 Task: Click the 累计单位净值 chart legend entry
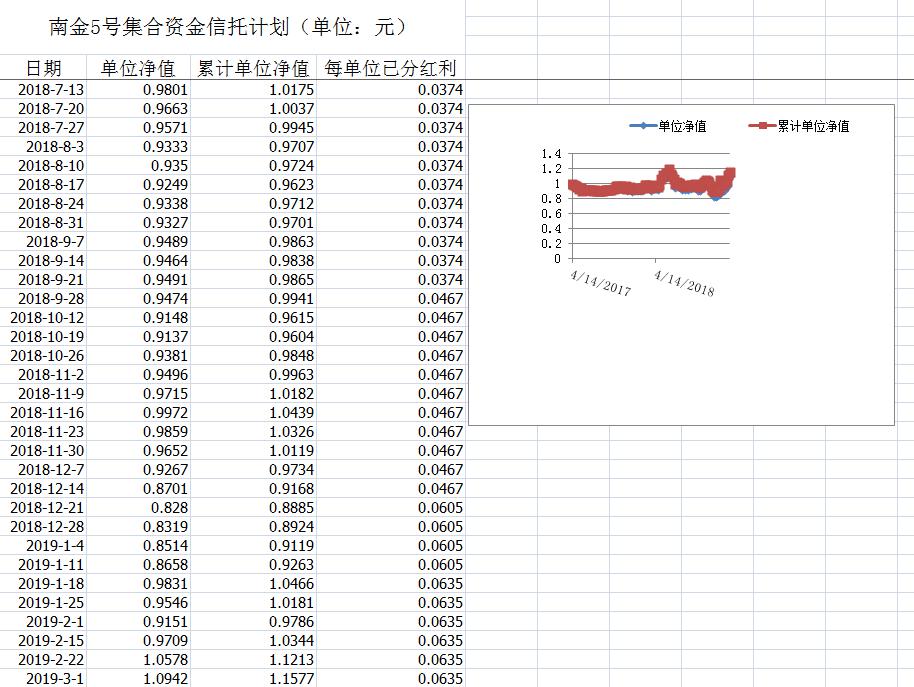[799, 126]
